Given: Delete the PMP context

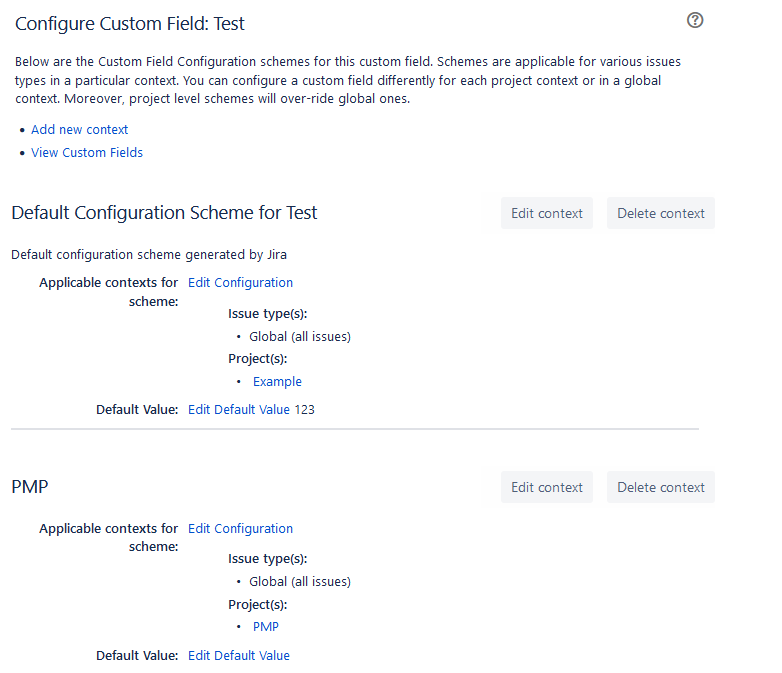Looking at the screenshot, I should (x=660, y=487).
